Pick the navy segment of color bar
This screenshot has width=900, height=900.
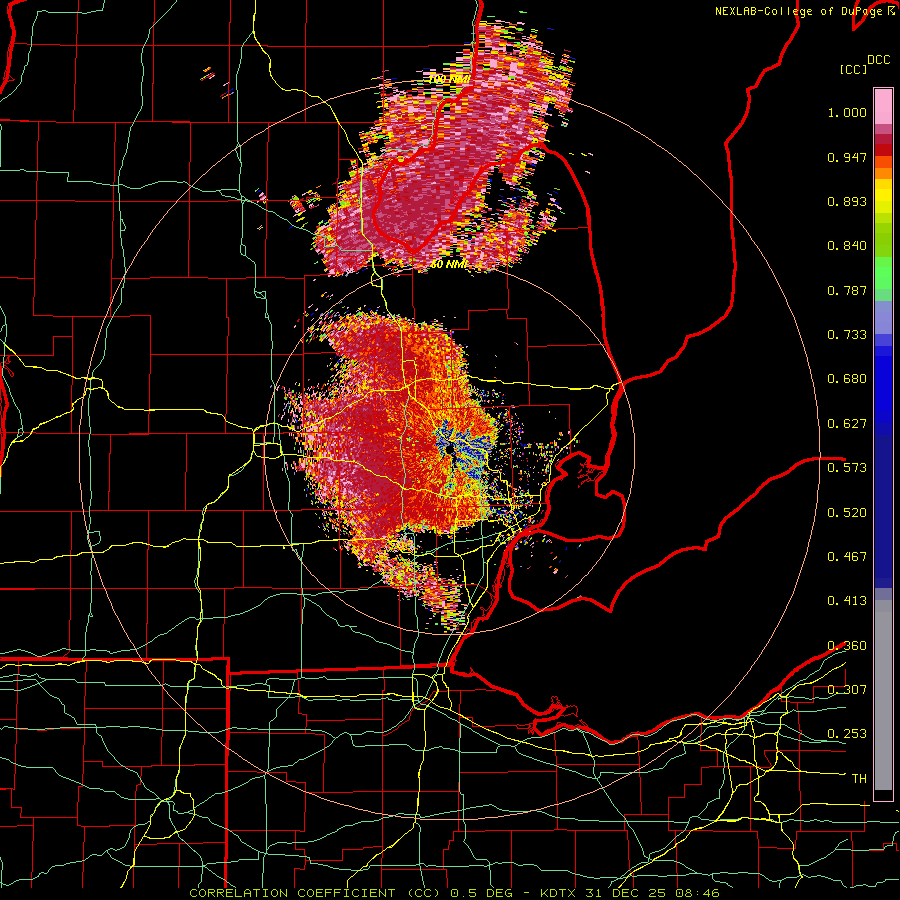coord(883,511)
